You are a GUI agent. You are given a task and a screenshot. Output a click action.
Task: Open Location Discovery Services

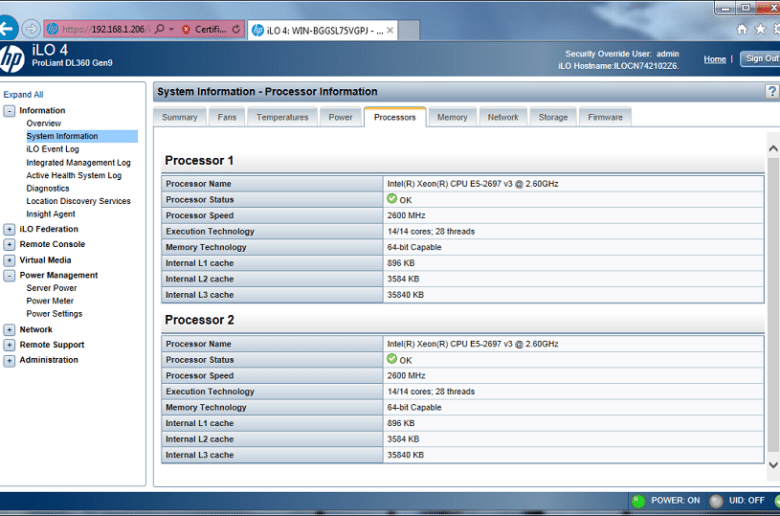pyautogui.click(x=79, y=202)
